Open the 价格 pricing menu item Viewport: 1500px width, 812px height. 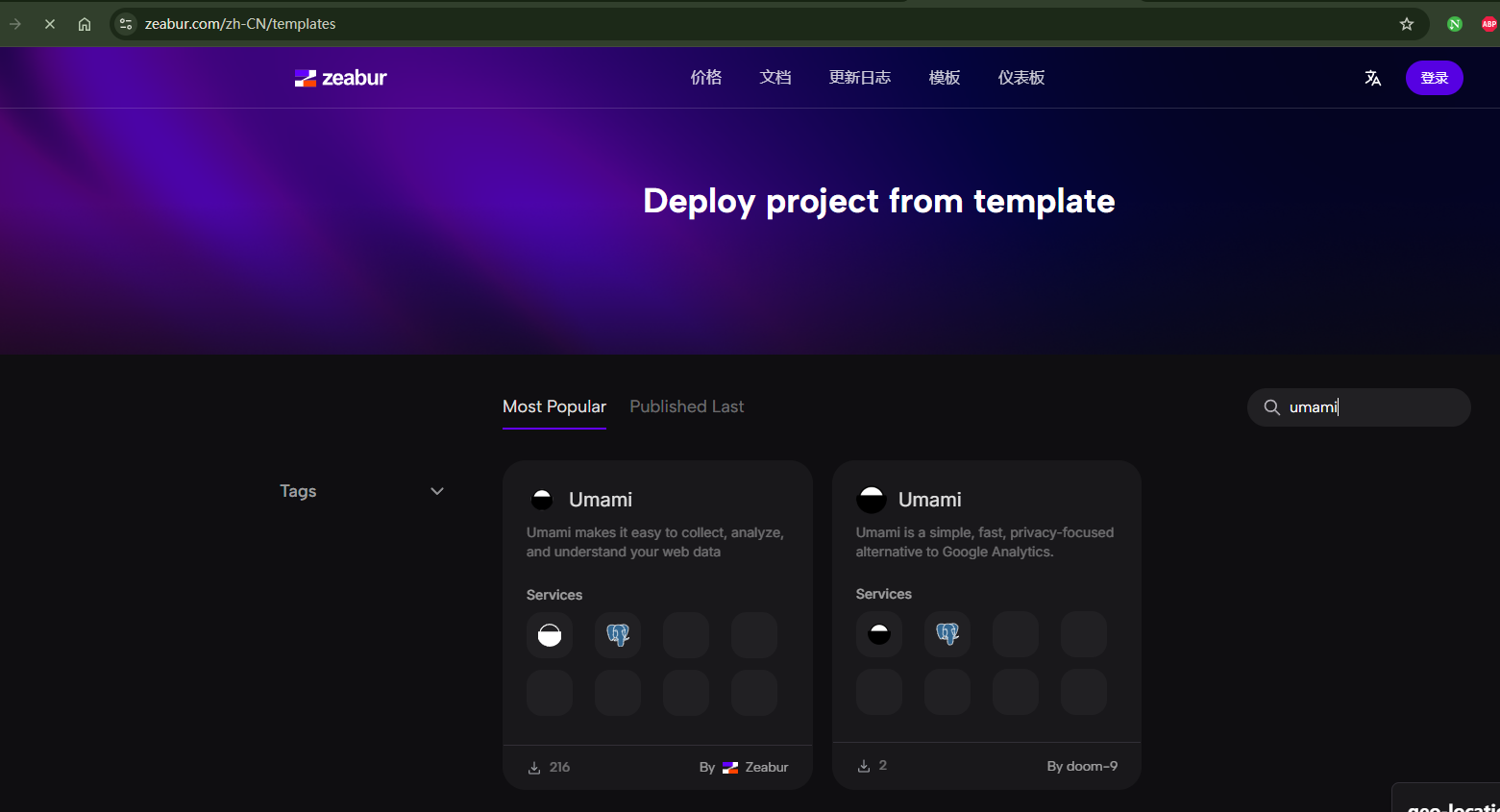[x=706, y=78]
